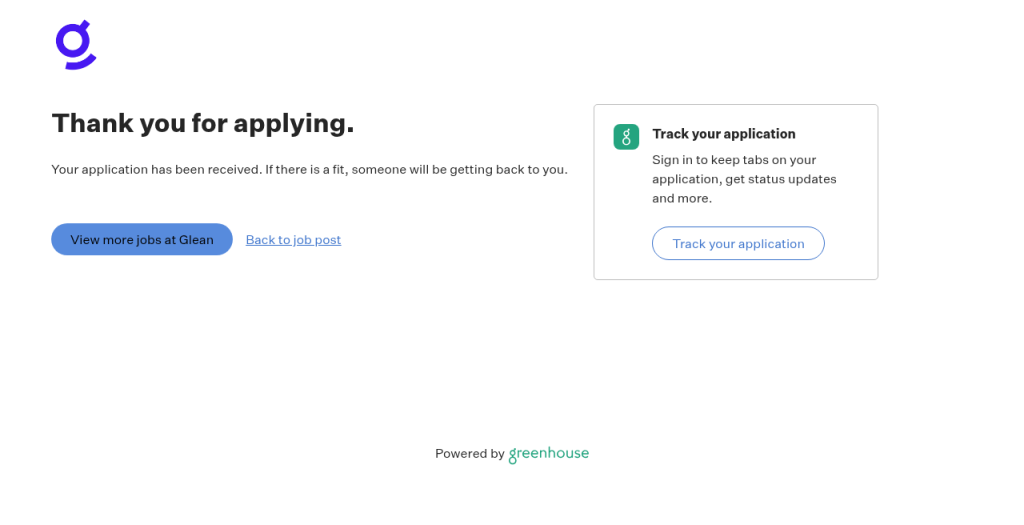Open the greenhouse wordmark in the footer
Image resolution: width=1024 pixels, height=525 pixels.
click(x=549, y=454)
